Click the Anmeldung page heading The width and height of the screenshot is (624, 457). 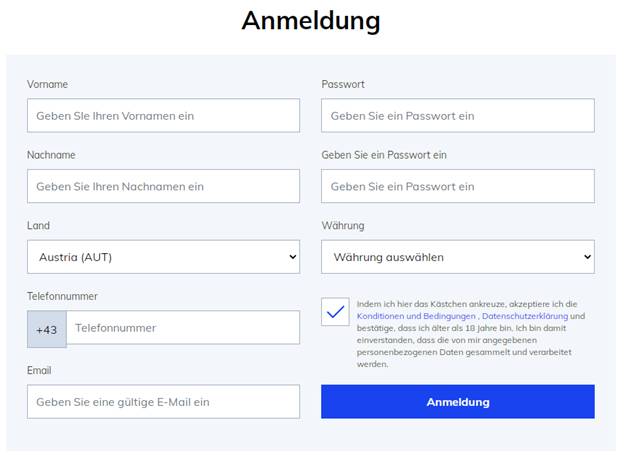click(x=311, y=21)
